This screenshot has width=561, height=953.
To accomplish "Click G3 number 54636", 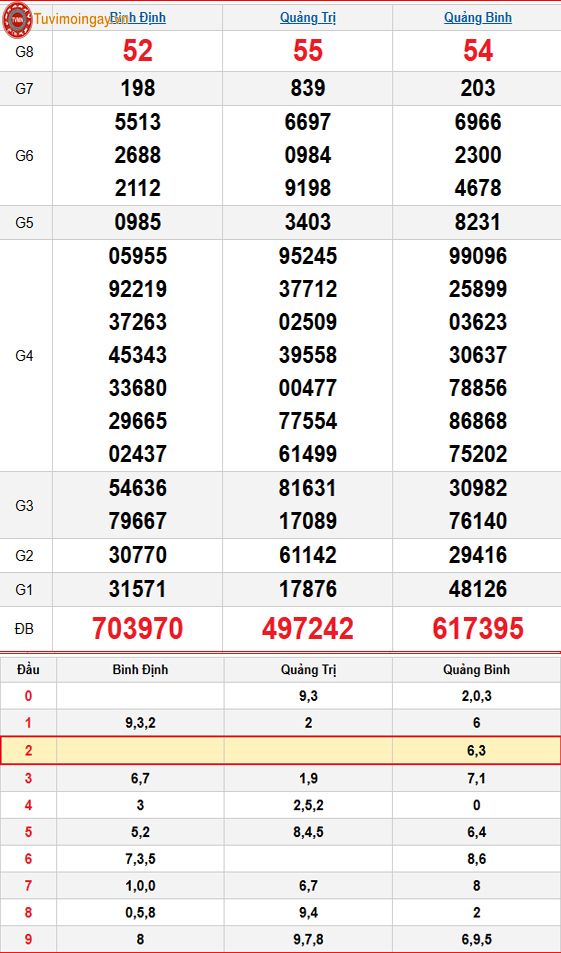I will pos(138,488).
